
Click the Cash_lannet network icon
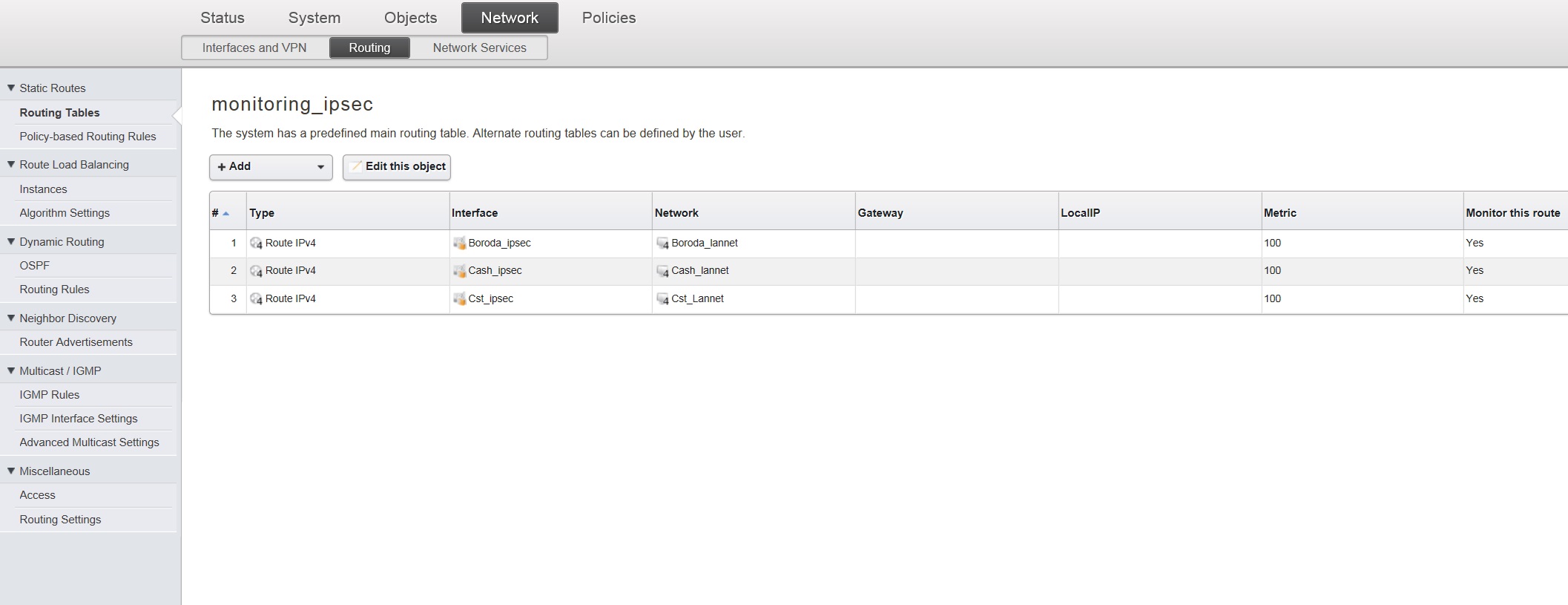662,271
